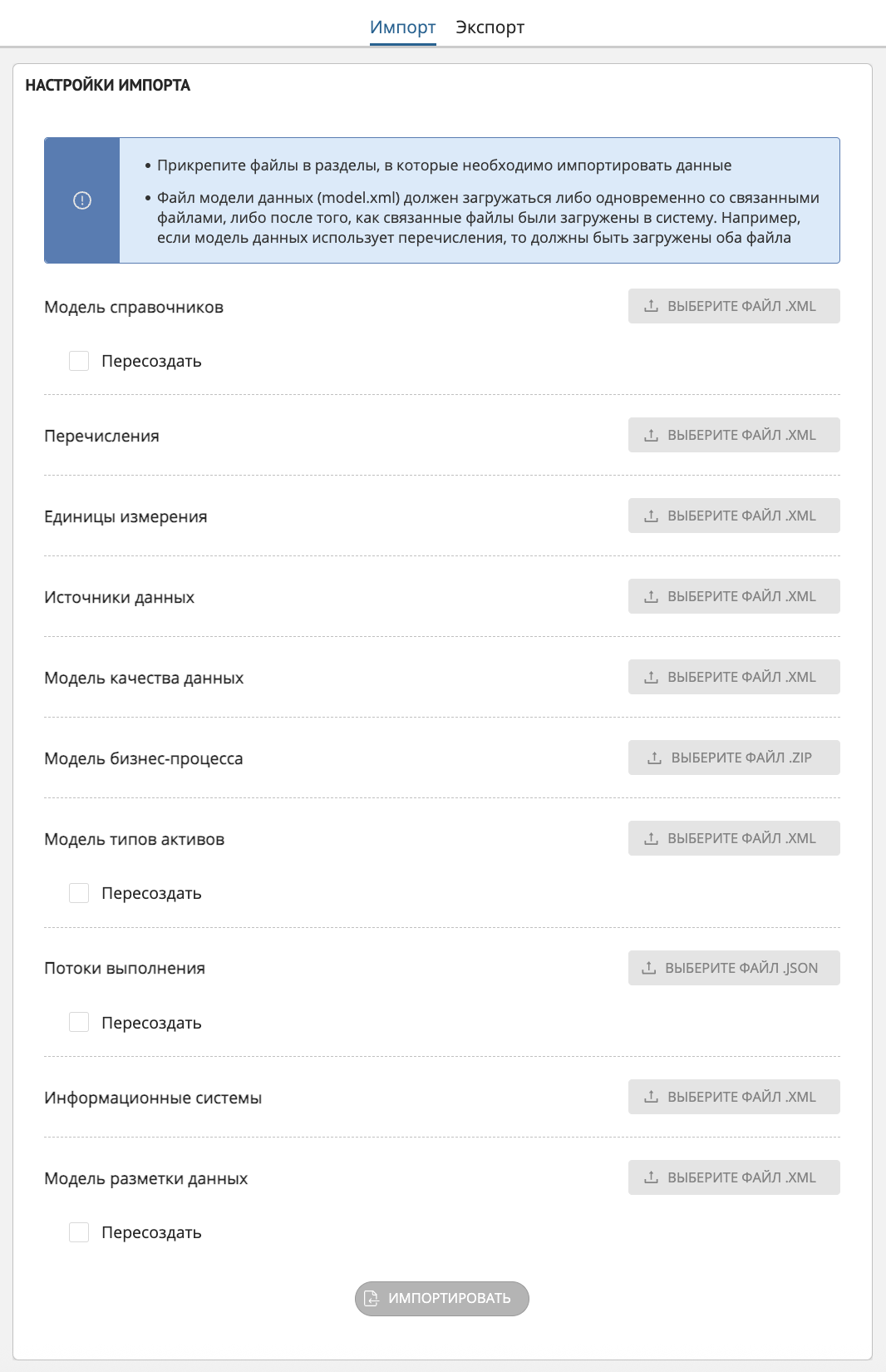Check Пересоздать under Модель типов активов
The width and height of the screenshot is (886, 1372).
(x=79, y=893)
